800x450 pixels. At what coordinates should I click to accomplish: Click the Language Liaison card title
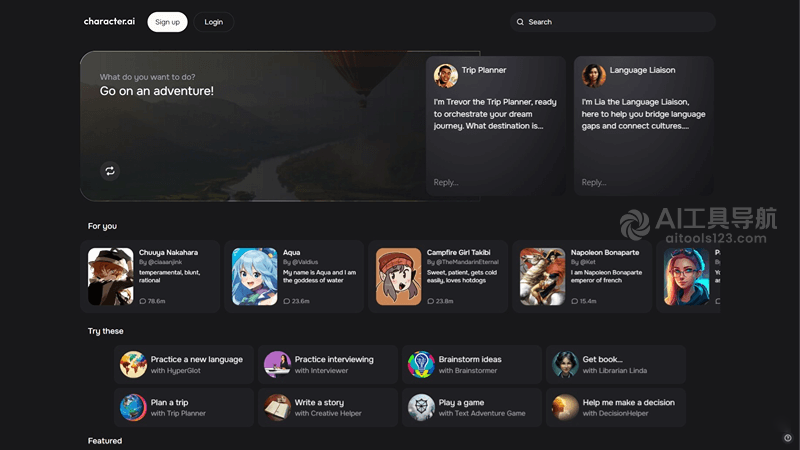point(642,70)
